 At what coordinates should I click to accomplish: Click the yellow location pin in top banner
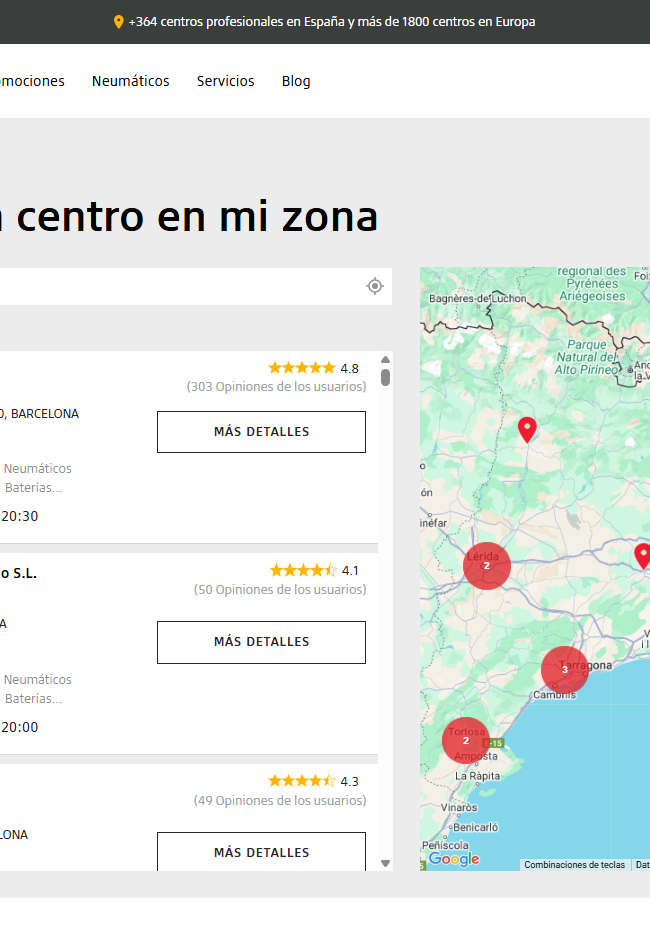pyautogui.click(x=119, y=22)
